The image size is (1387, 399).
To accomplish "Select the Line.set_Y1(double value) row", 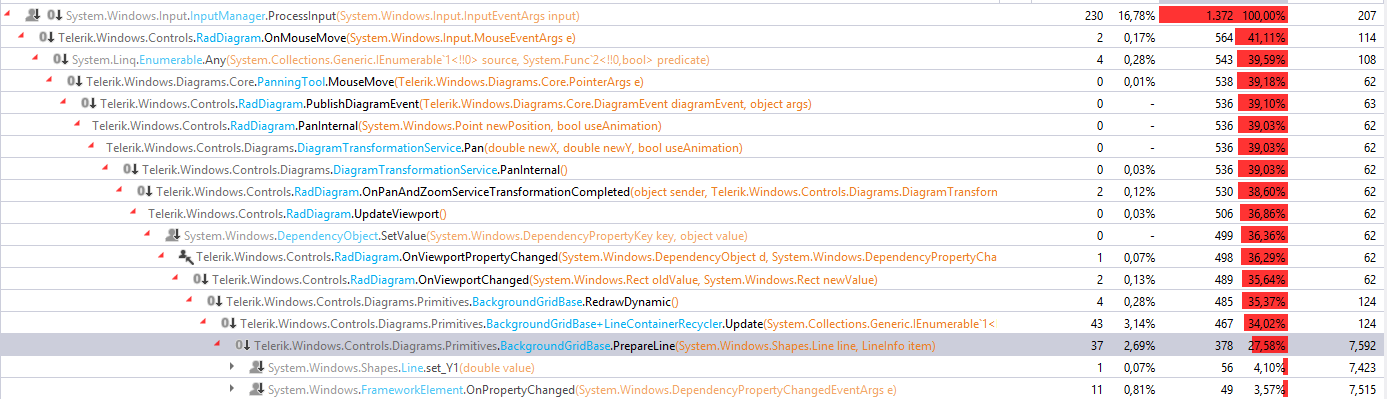I will pos(693,367).
